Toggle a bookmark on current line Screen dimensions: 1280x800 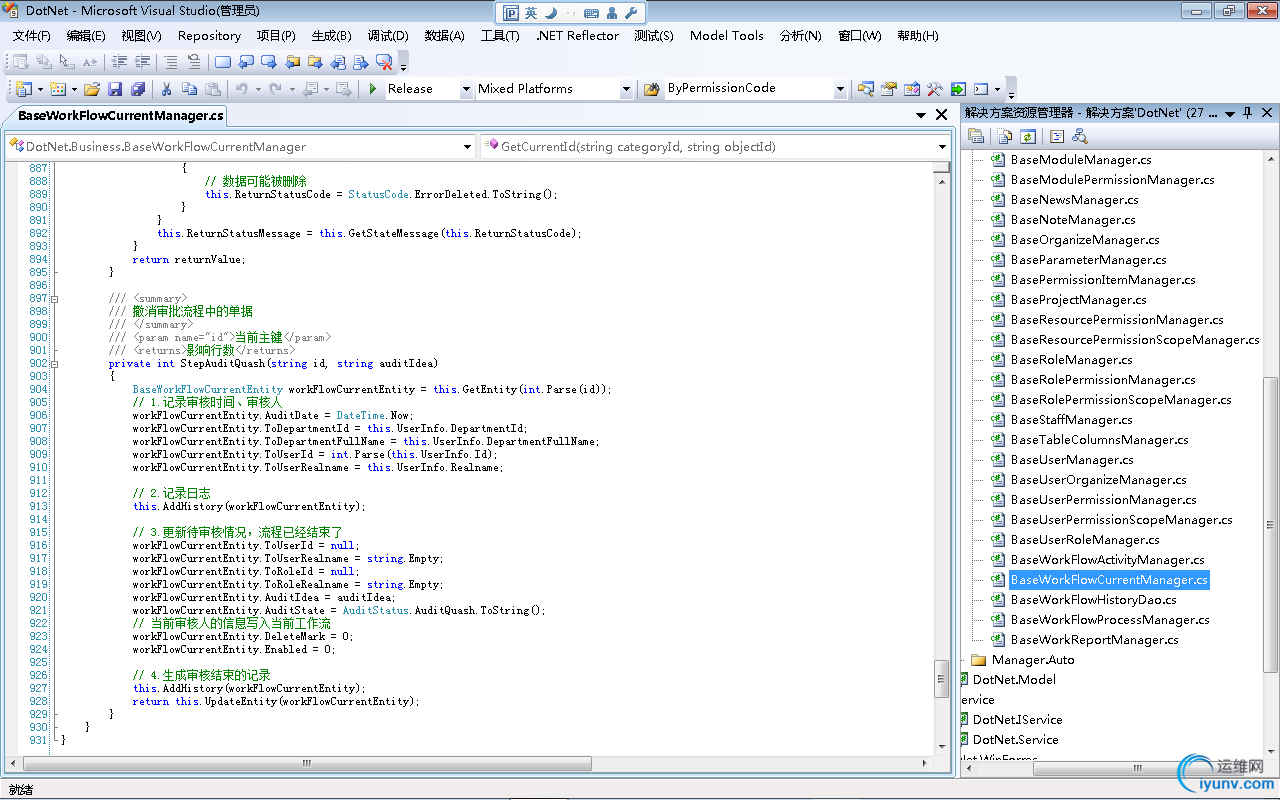(x=222, y=62)
